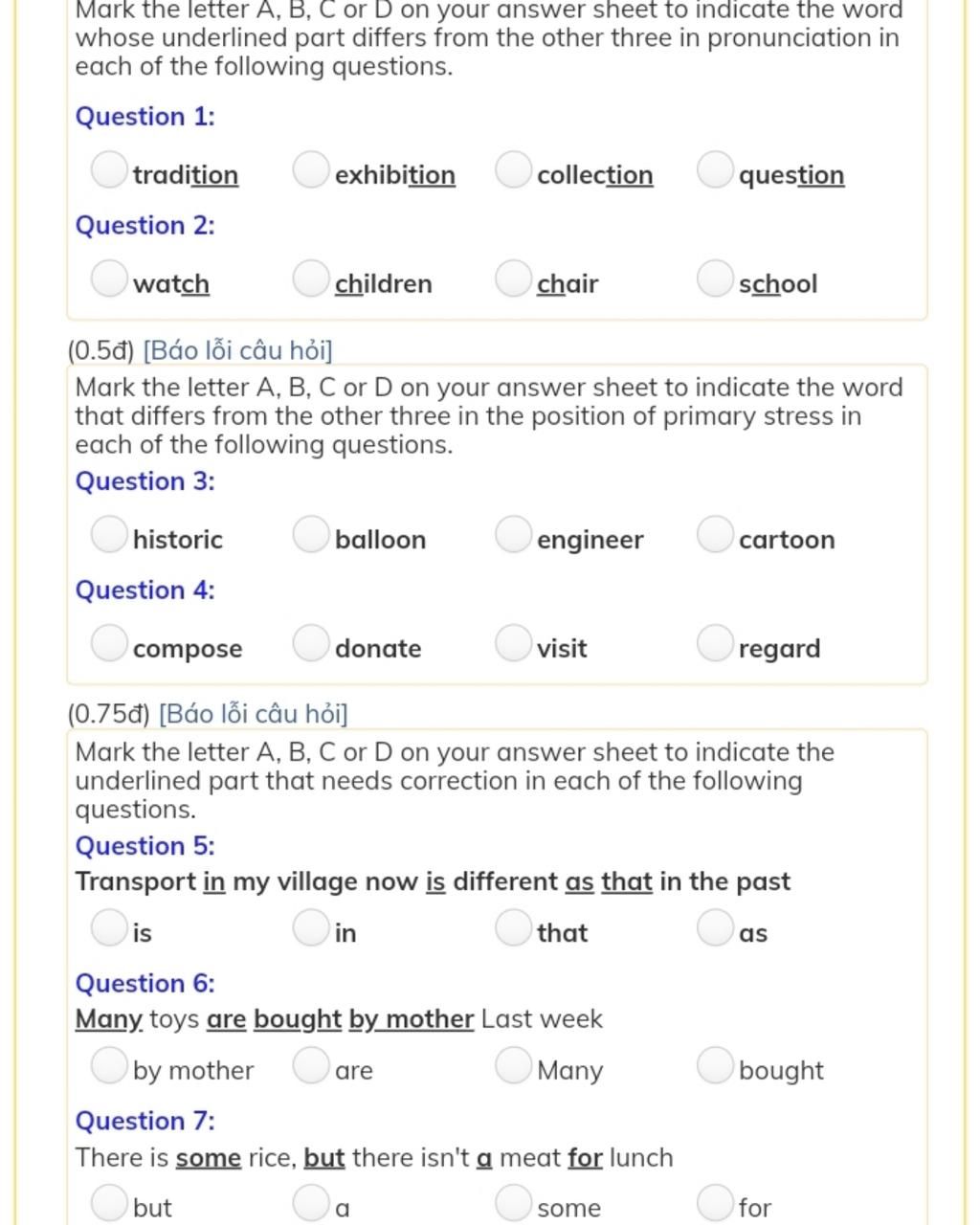Screen dimensions: 980x1225
Task: Select 'chair' answer option
Action: coord(513,278)
